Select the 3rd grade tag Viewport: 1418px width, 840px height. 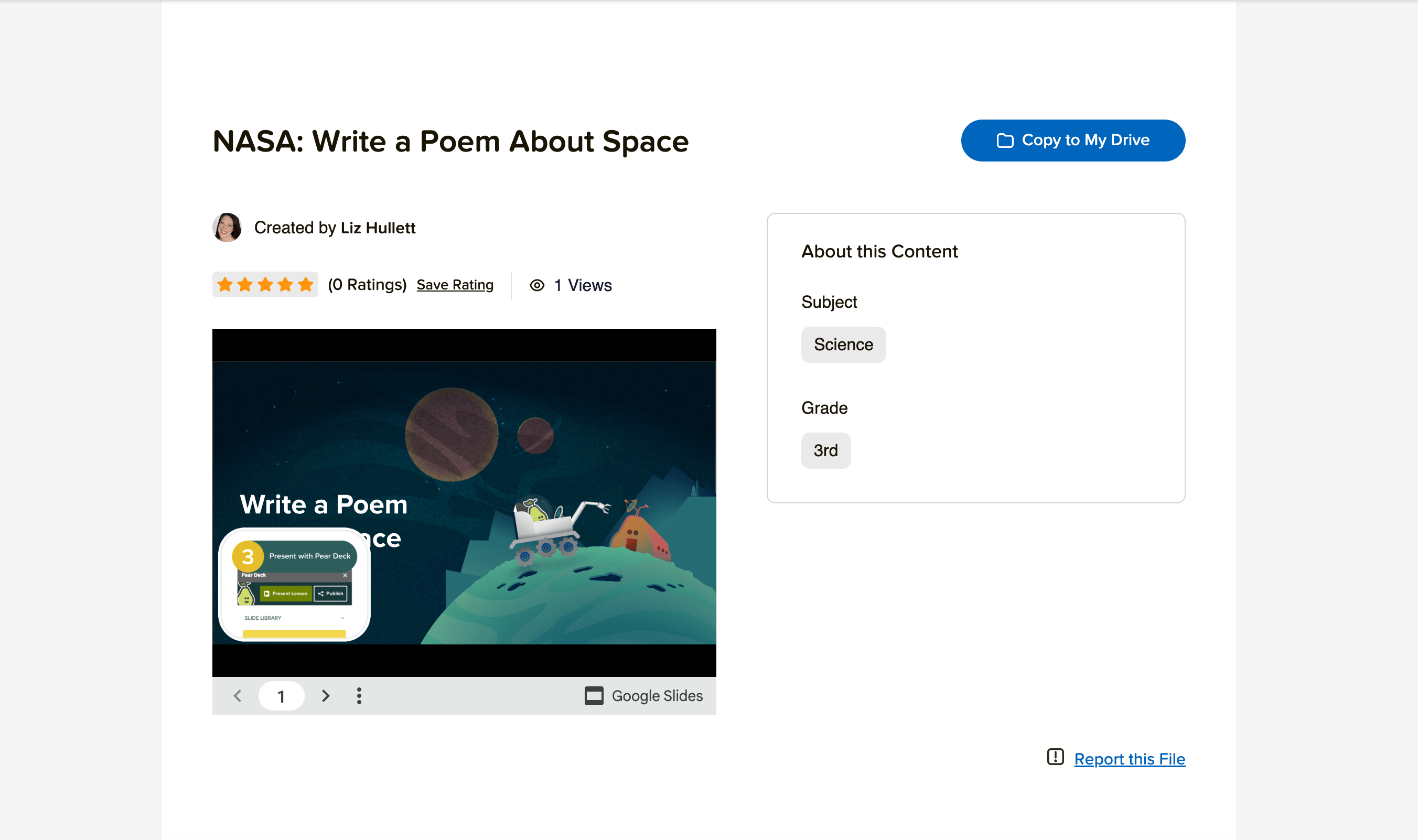point(826,450)
